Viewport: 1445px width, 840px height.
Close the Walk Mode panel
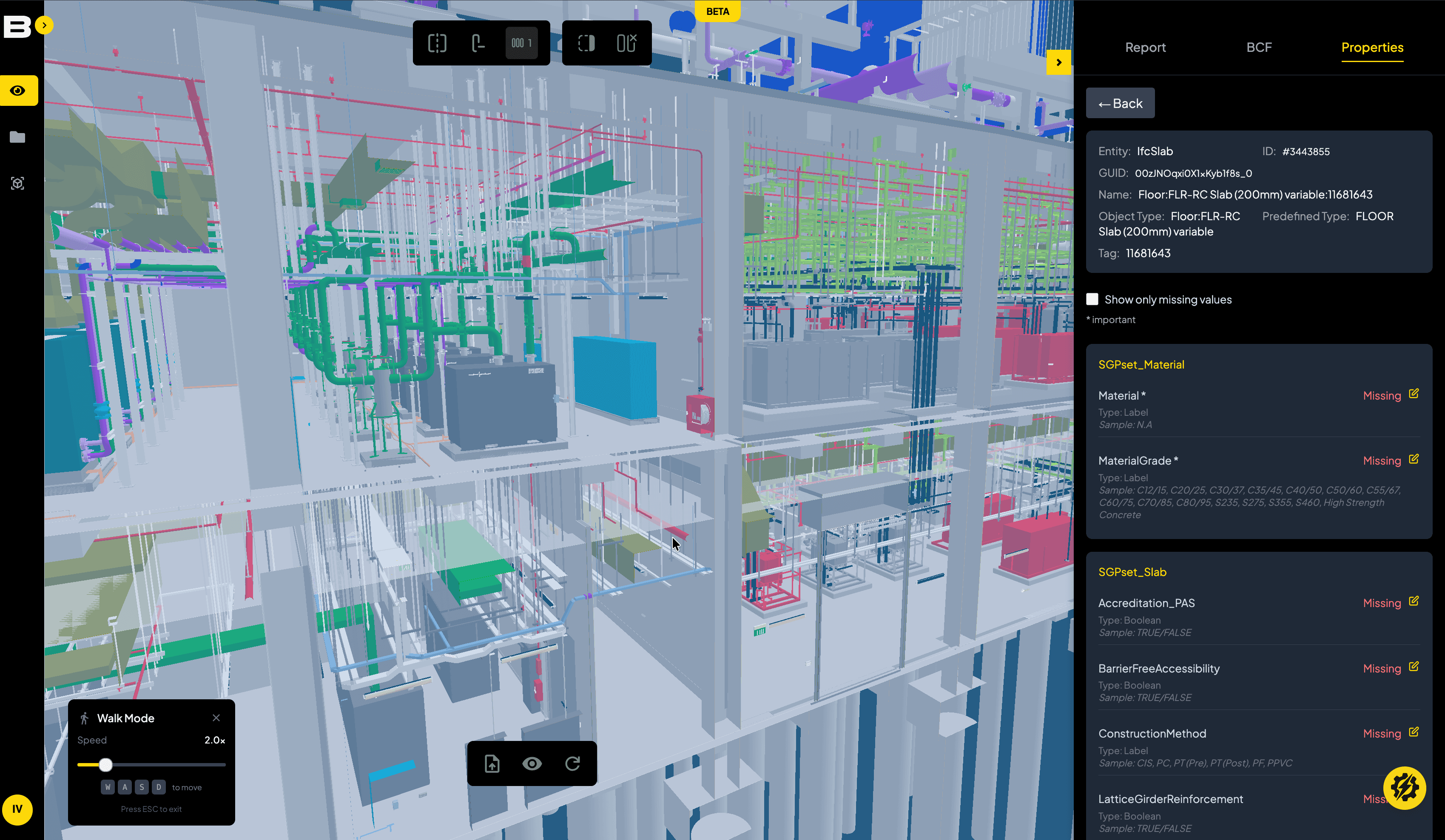point(216,718)
